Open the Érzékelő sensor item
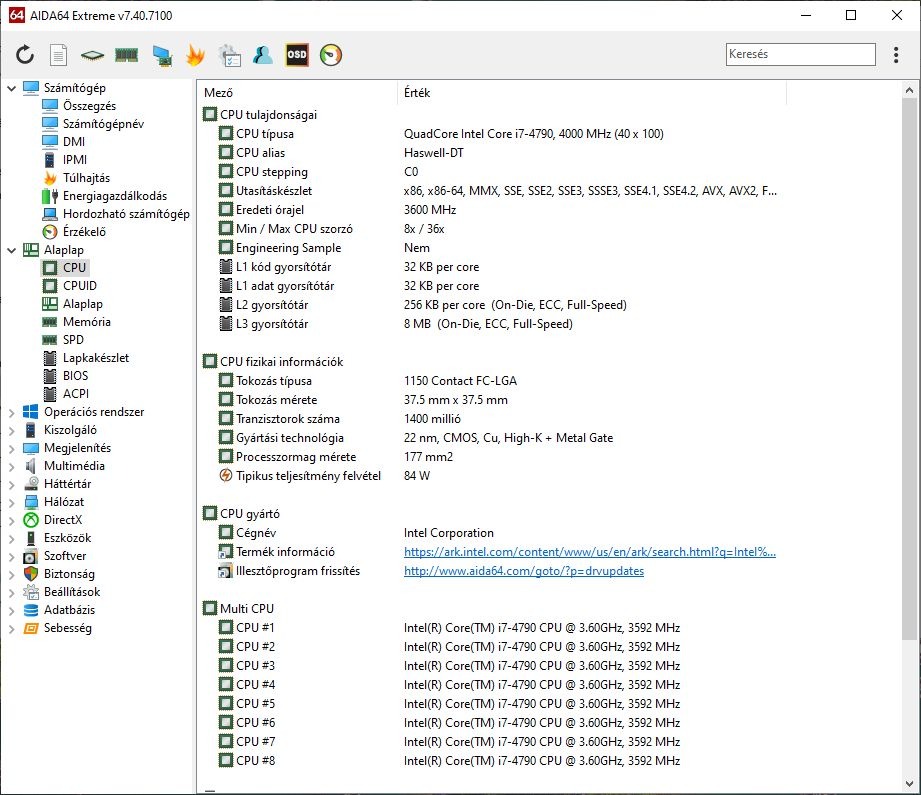921x795 pixels. point(84,232)
